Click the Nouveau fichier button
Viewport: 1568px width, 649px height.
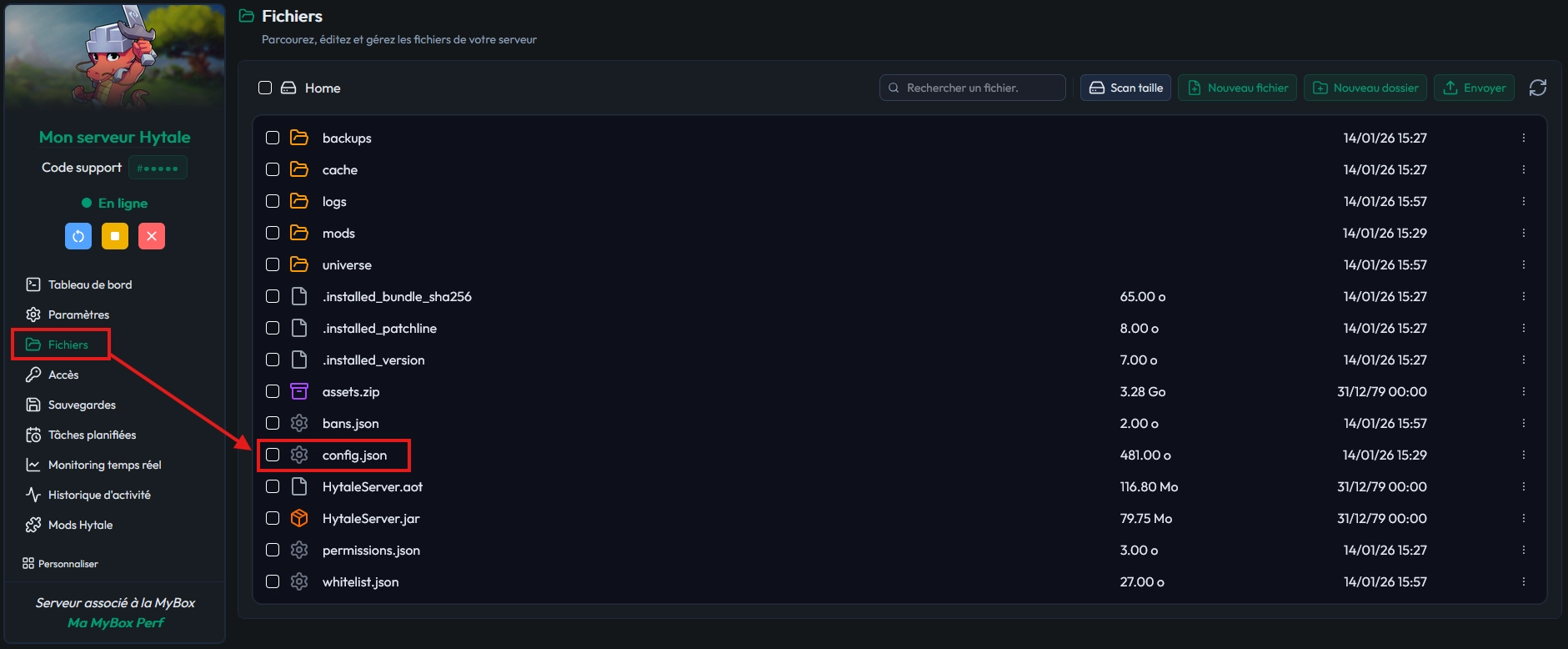(1237, 88)
